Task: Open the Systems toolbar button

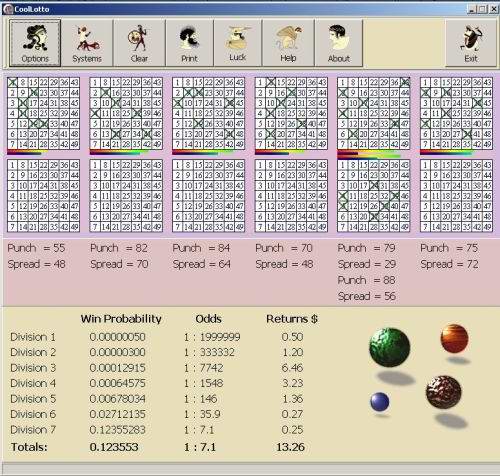Action: click(87, 43)
